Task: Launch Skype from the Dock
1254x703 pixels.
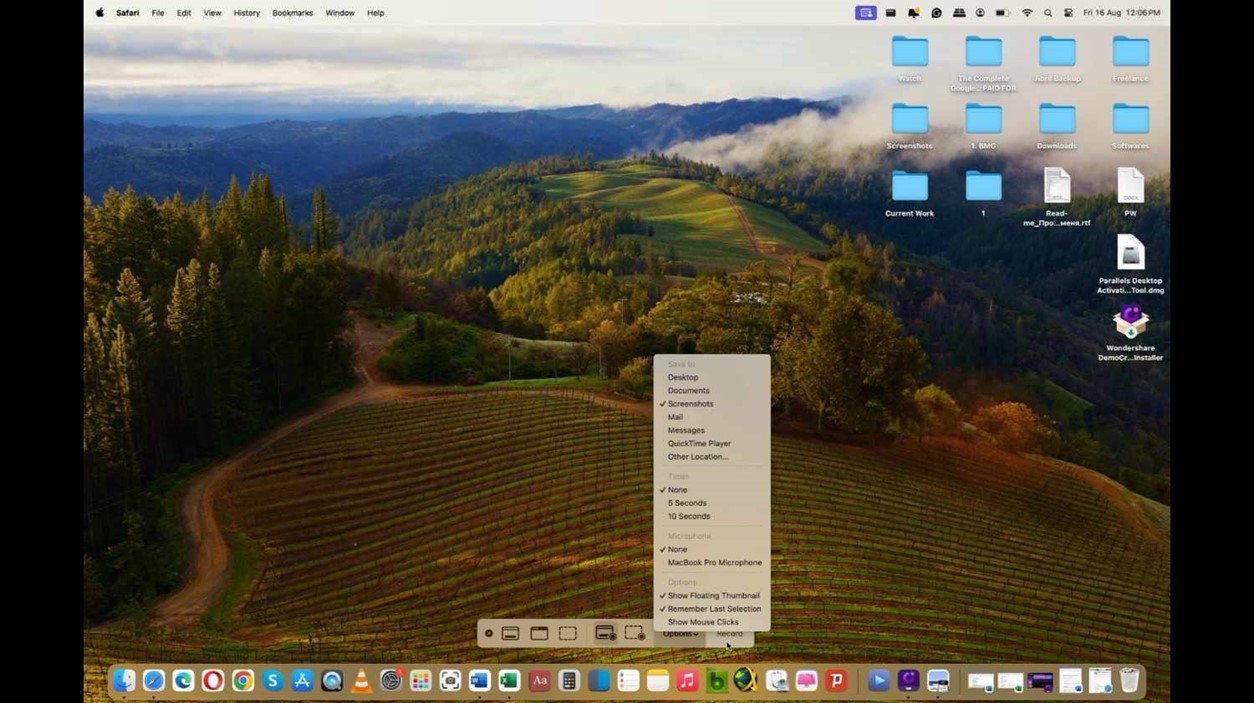Action: click(x=272, y=681)
